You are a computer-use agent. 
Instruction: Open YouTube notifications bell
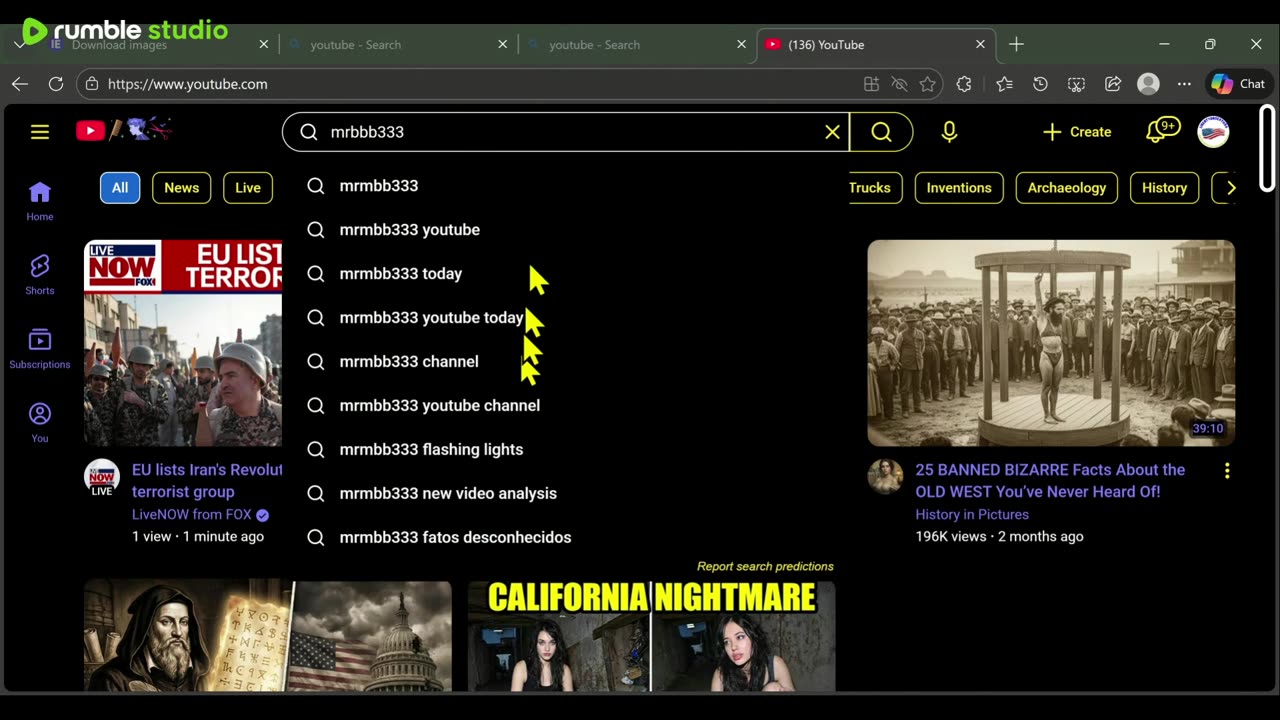tap(1162, 131)
